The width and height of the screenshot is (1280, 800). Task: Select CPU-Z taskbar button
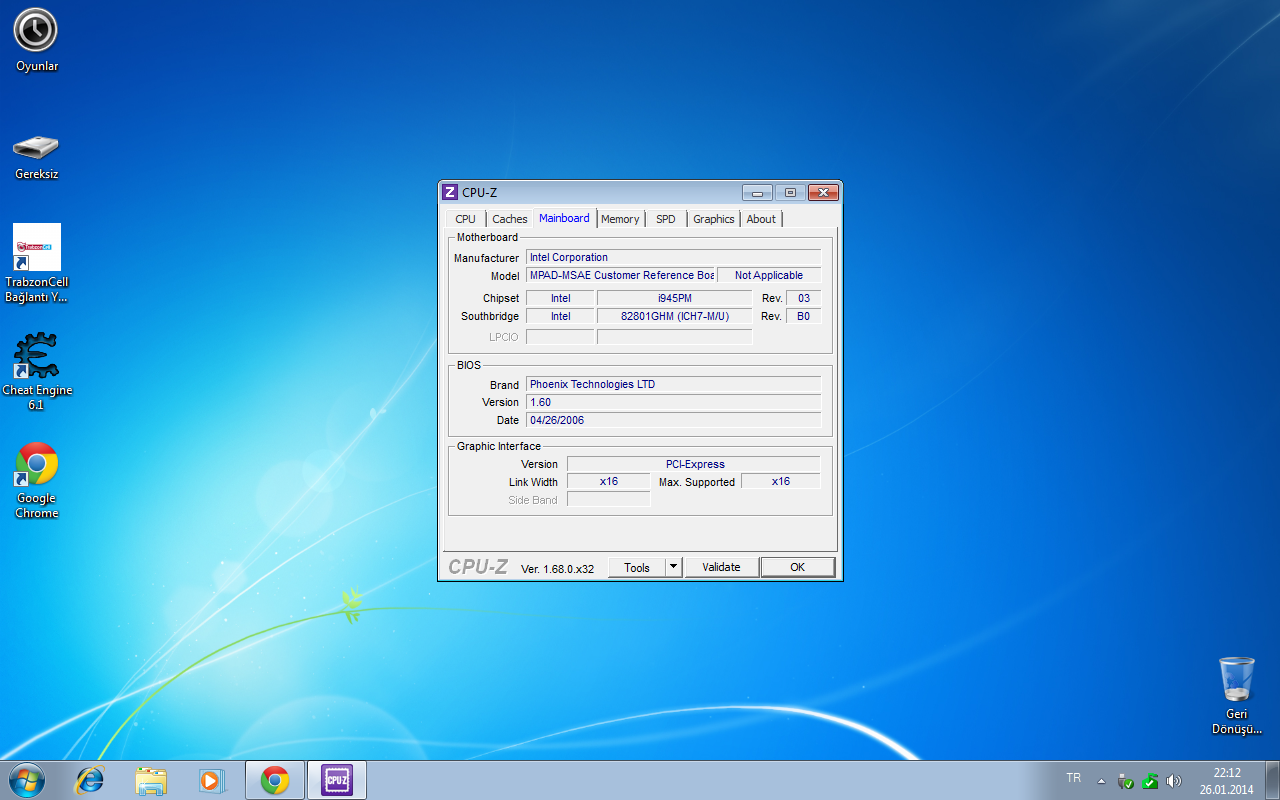(x=337, y=780)
